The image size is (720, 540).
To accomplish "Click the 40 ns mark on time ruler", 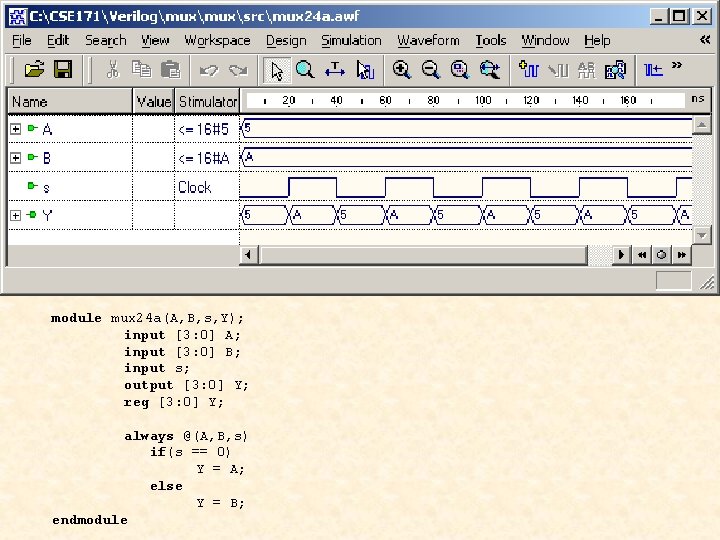I will 337,100.
